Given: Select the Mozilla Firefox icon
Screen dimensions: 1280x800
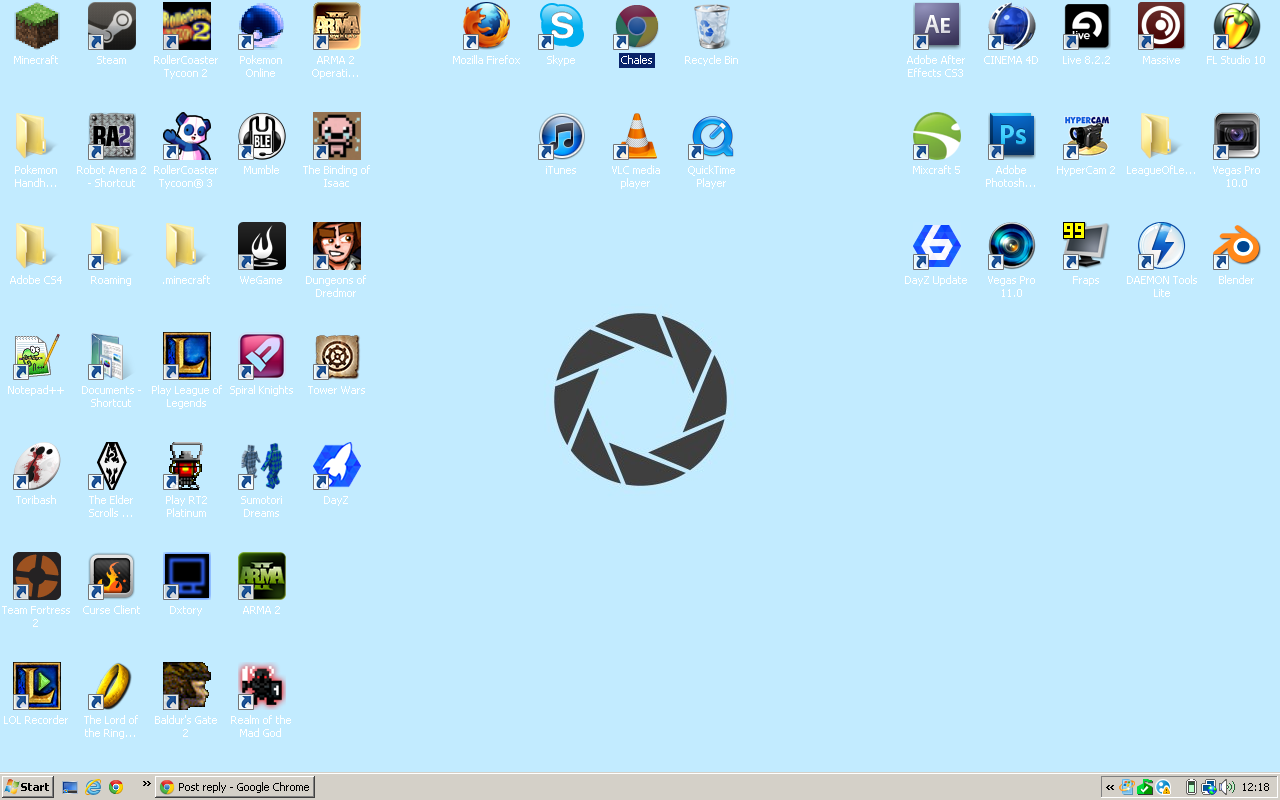Looking at the screenshot, I should pyautogui.click(x=486, y=27).
